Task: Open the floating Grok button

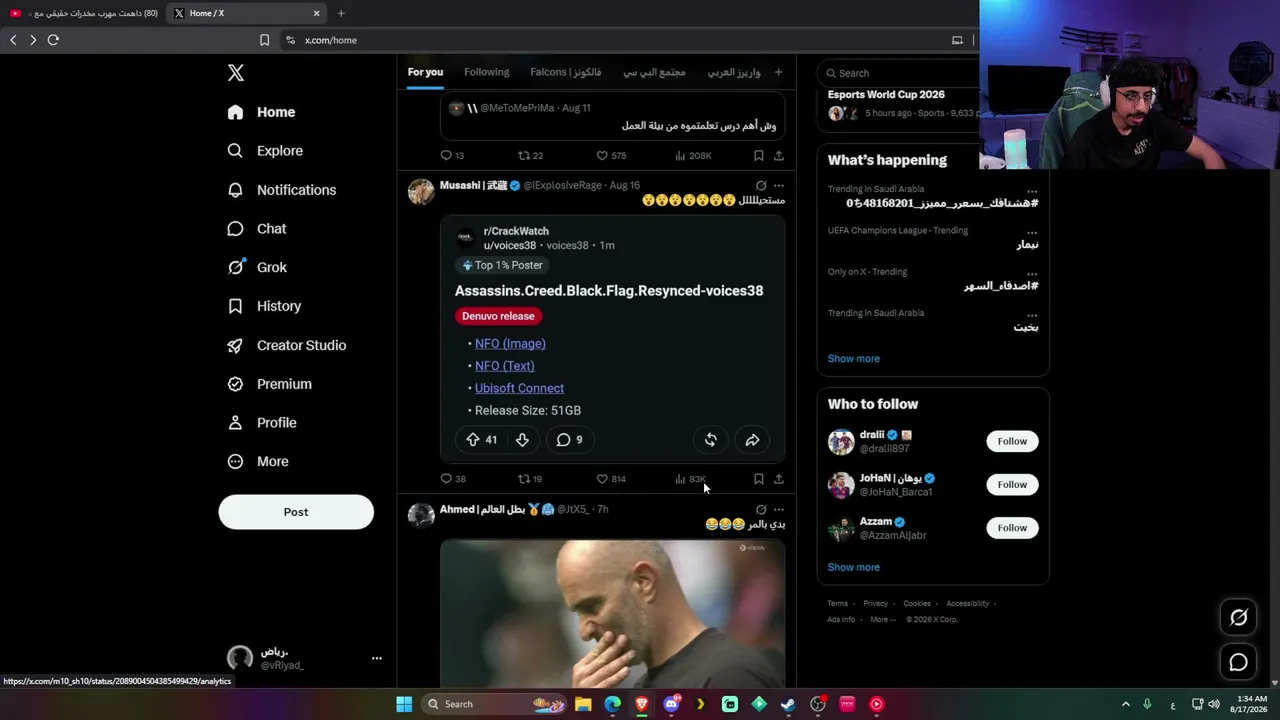Action: point(1238,618)
